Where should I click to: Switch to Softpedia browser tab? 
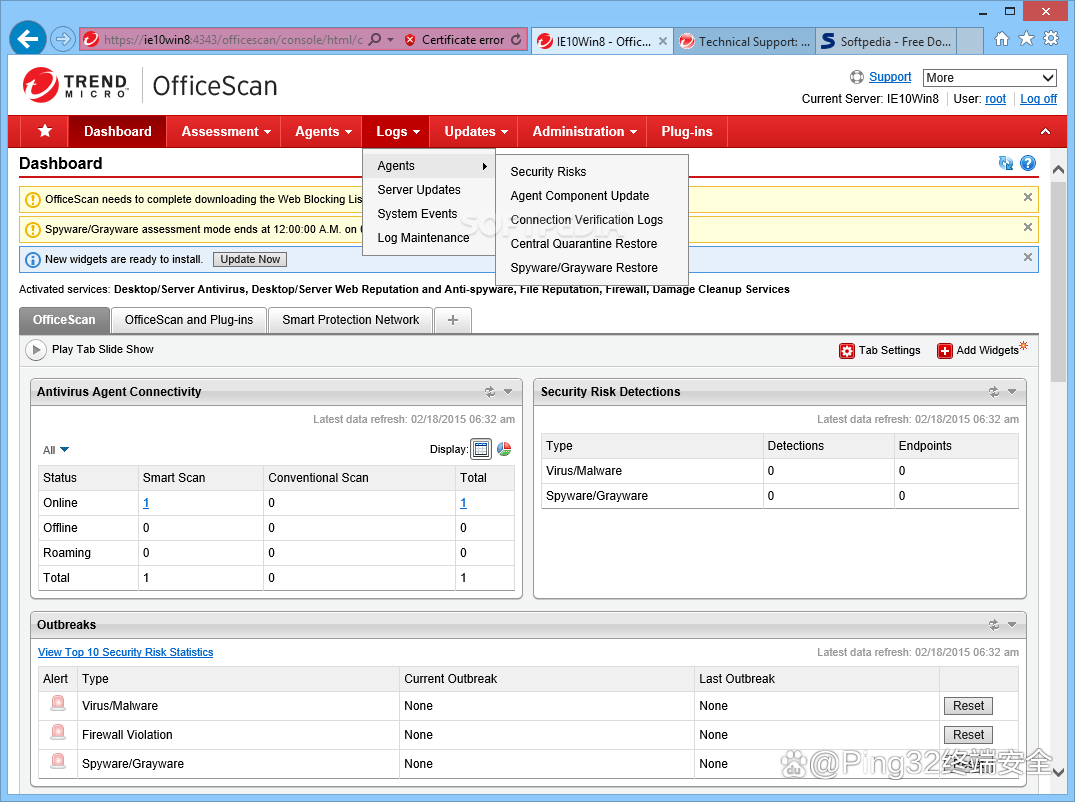pos(886,41)
